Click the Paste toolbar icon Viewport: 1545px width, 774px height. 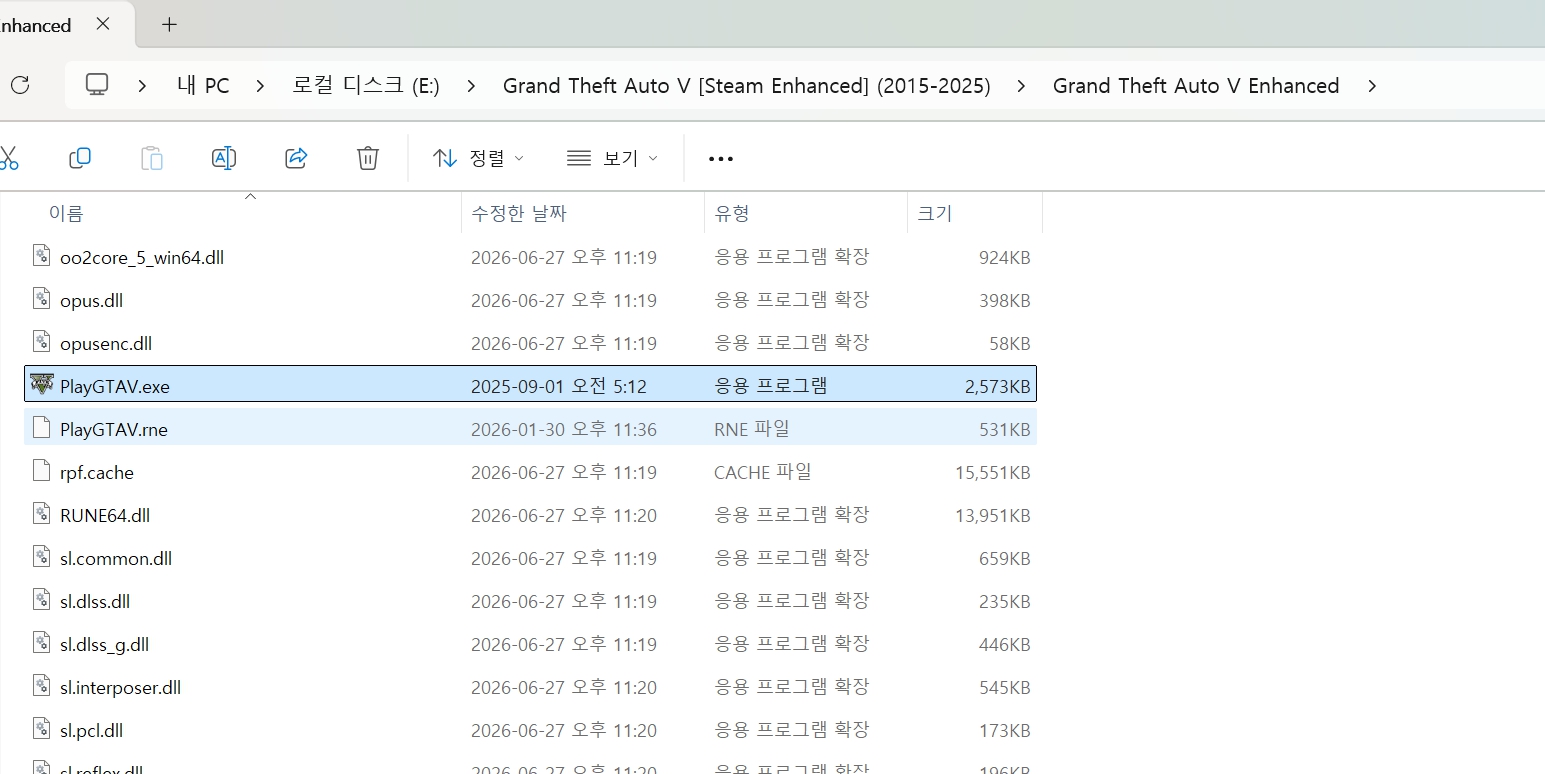point(152,158)
